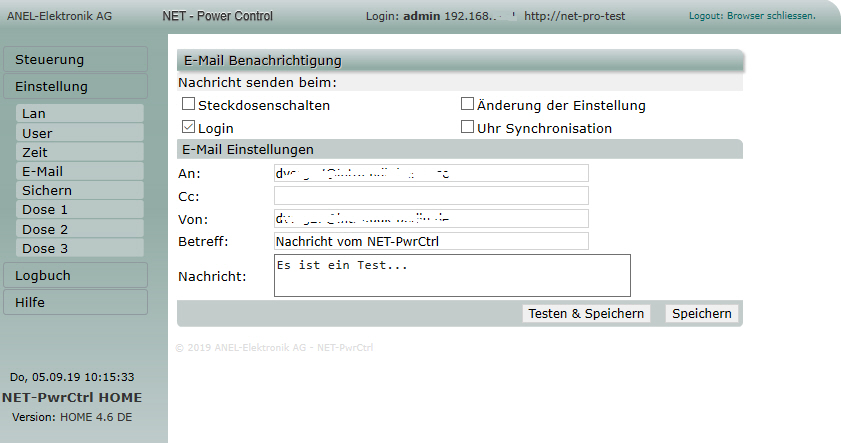
Task: Click the NET - Power Control title
Action: [x=218, y=16]
